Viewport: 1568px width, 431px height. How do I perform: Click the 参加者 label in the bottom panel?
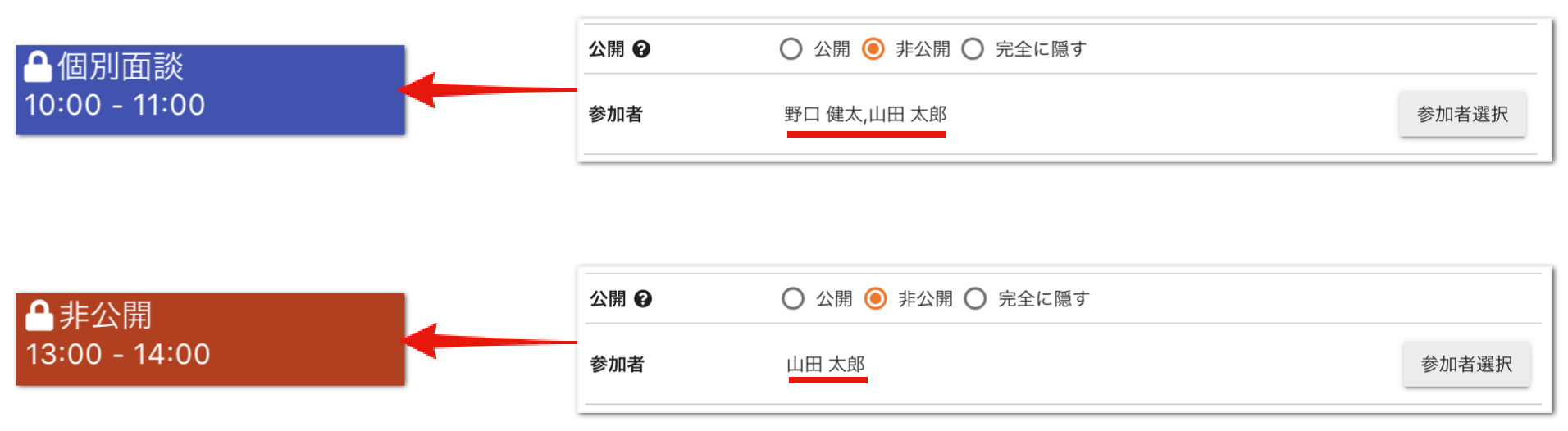pyautogui.click(x=617, y=364)
